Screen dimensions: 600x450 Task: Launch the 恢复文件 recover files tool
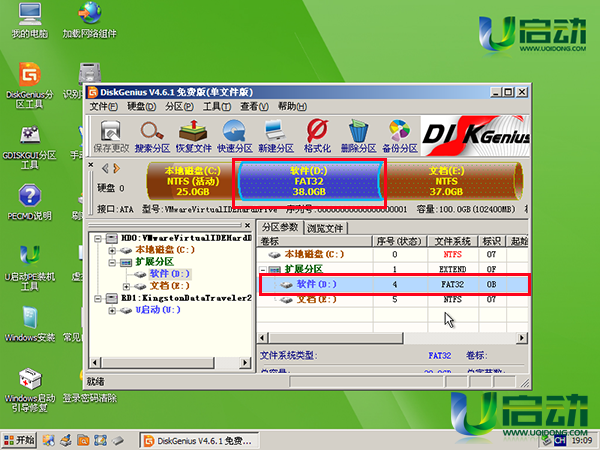(193, 136)
